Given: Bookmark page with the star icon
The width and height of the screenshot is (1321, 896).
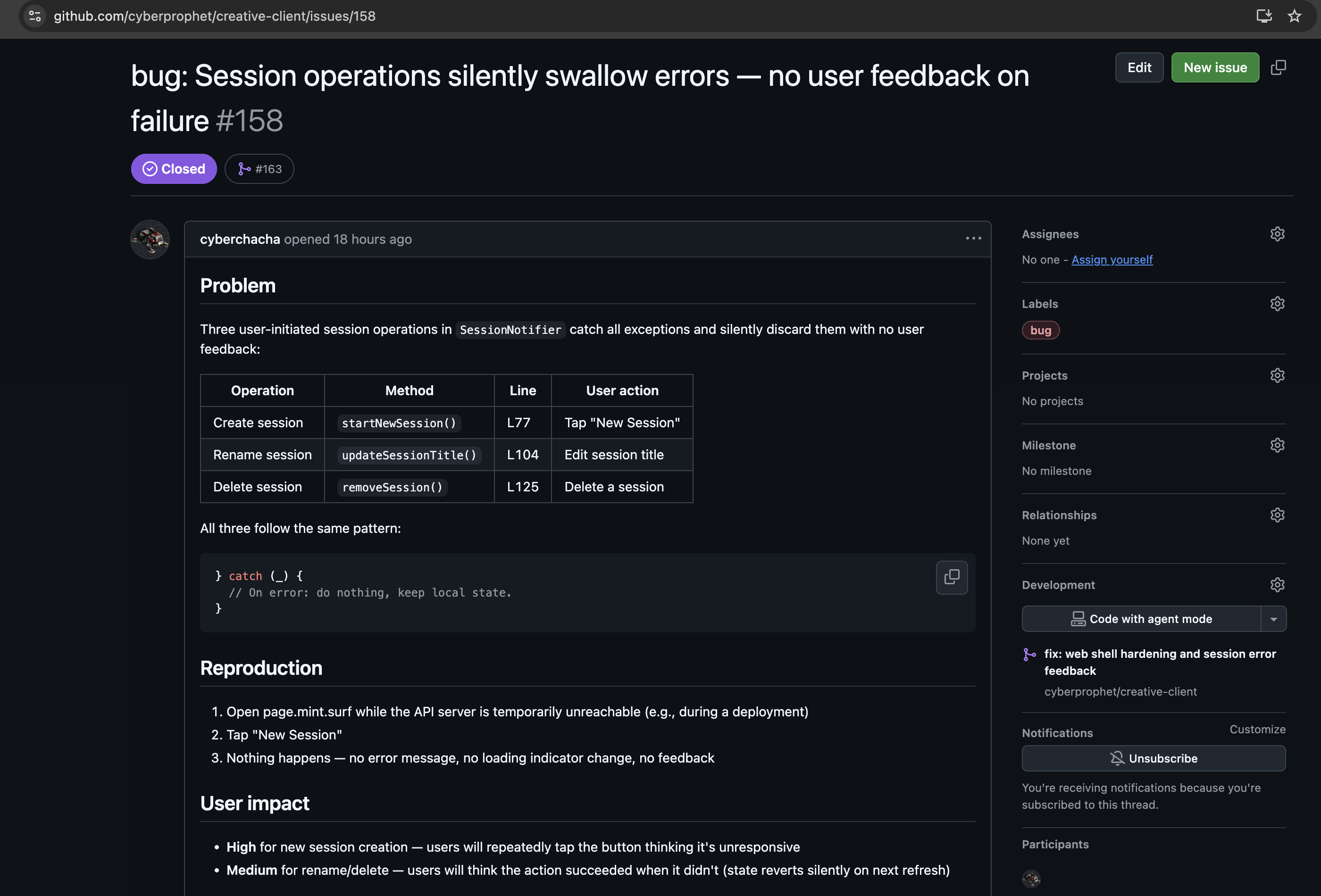Looking at the screenshot, I should 1294,16.
